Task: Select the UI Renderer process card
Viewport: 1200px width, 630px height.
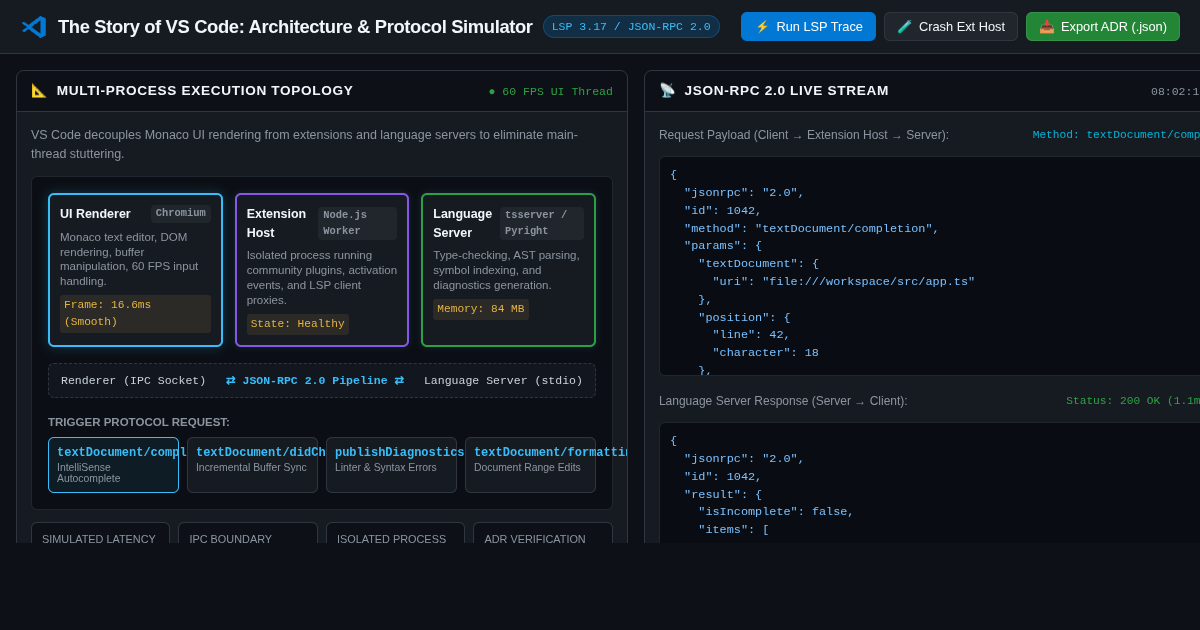Action: (135, 270)
